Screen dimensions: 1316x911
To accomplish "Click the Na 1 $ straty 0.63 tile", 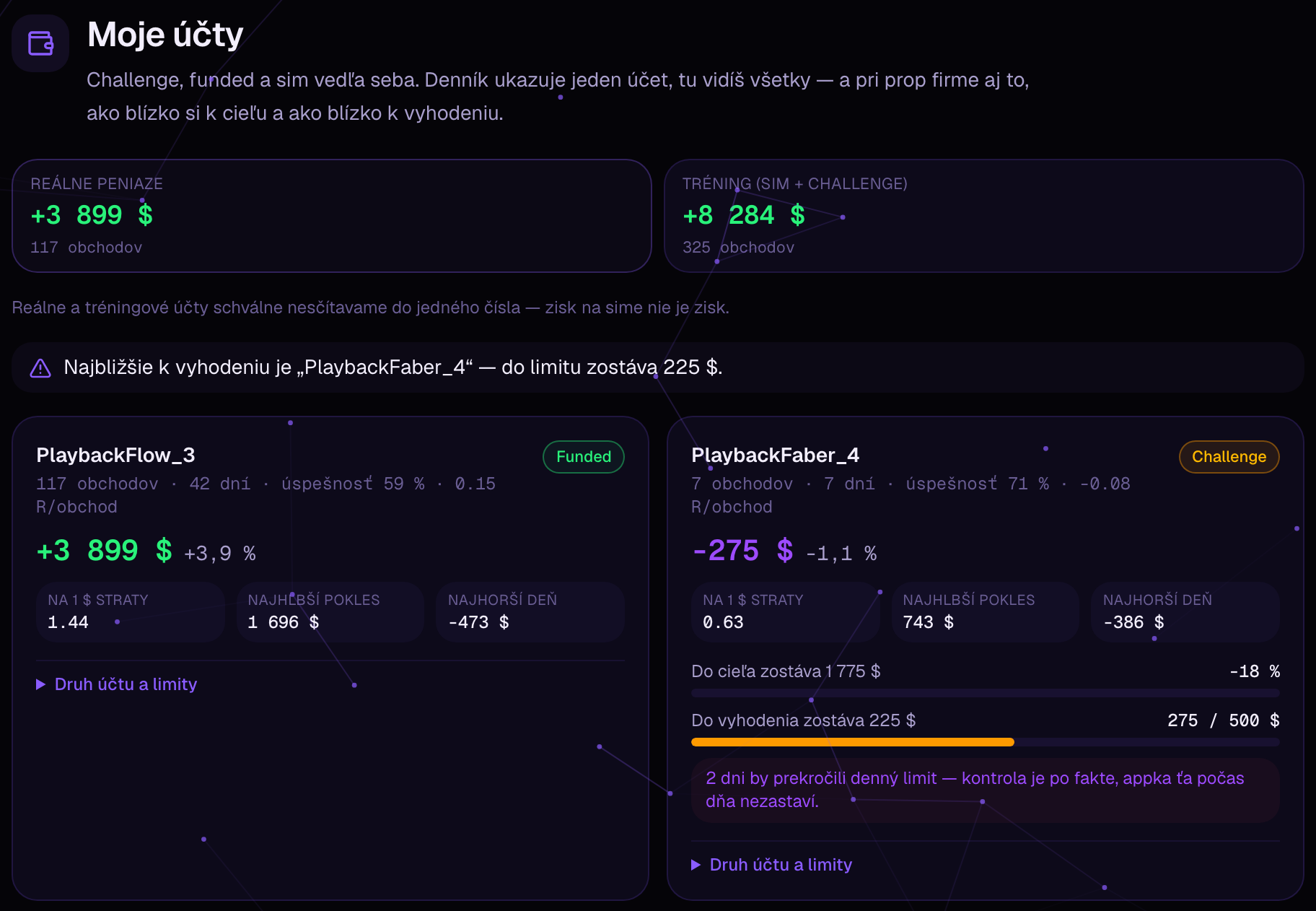I will tap(786, 612).
